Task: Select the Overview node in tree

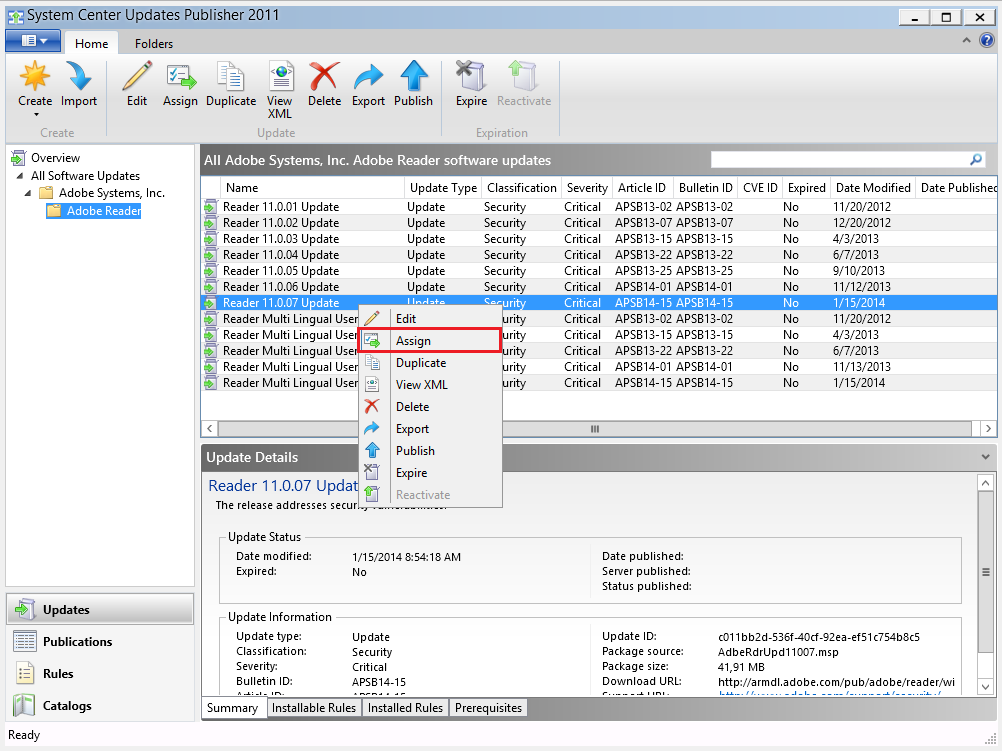Action: tap(56, 158)
